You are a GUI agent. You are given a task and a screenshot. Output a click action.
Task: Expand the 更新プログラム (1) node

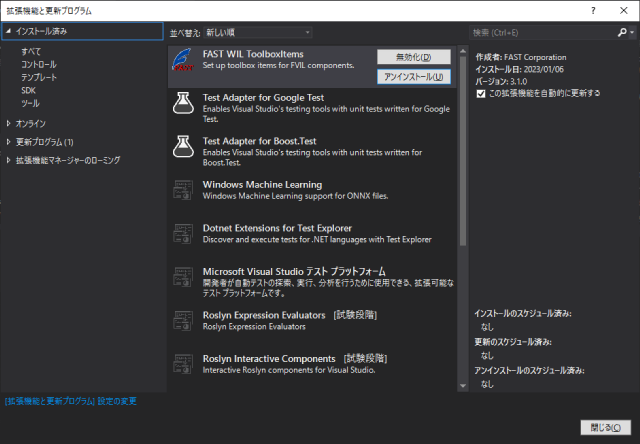(x=8, y=142)
